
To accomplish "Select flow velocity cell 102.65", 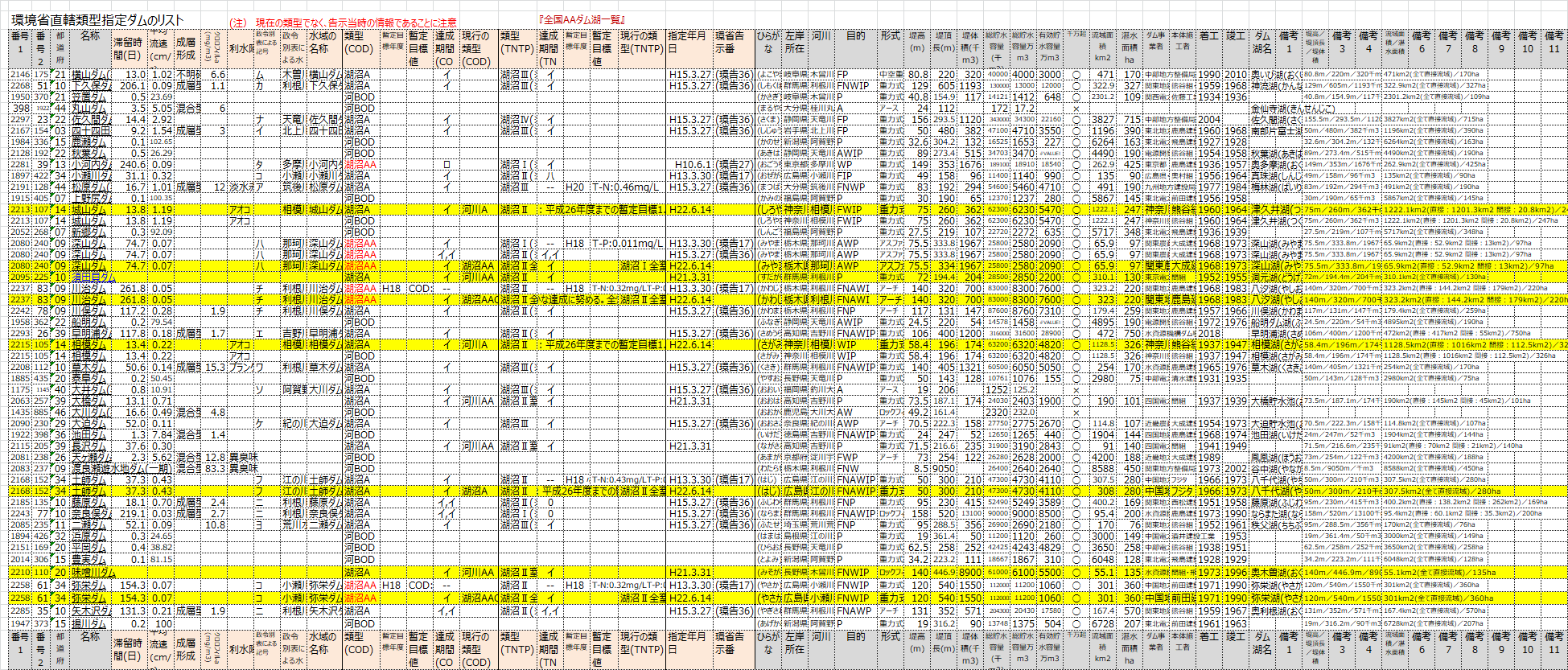I will (x=163, y=142).
